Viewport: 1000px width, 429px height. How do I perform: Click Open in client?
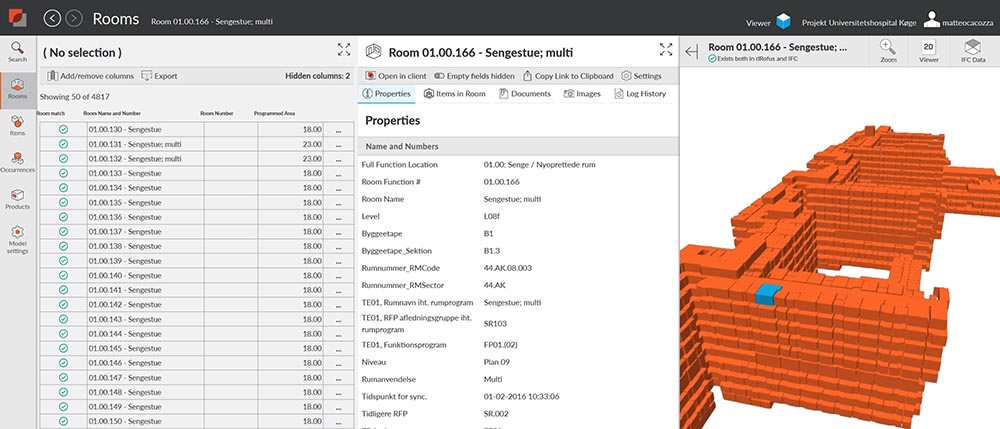pos(396,76)
